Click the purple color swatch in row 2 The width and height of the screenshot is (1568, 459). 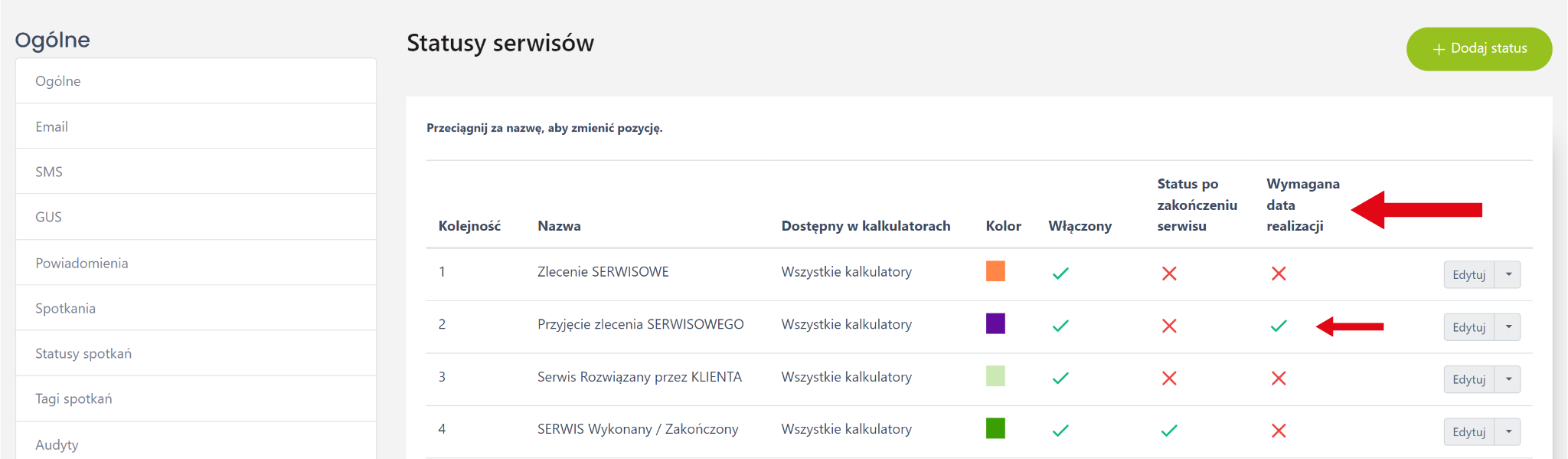click(x=995, y=323)
